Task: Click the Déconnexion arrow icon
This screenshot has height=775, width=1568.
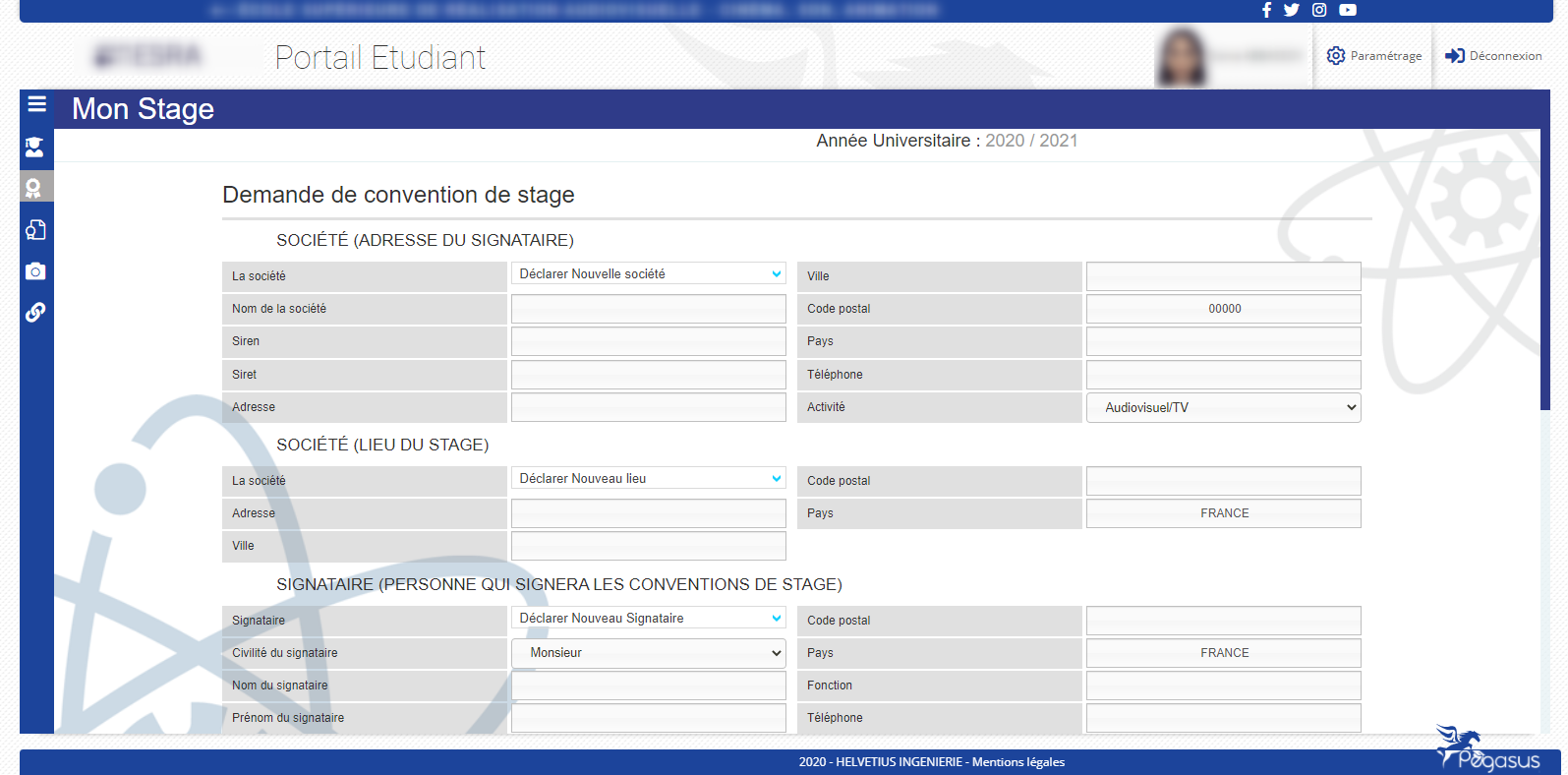Action: [x=1455, y=56]
